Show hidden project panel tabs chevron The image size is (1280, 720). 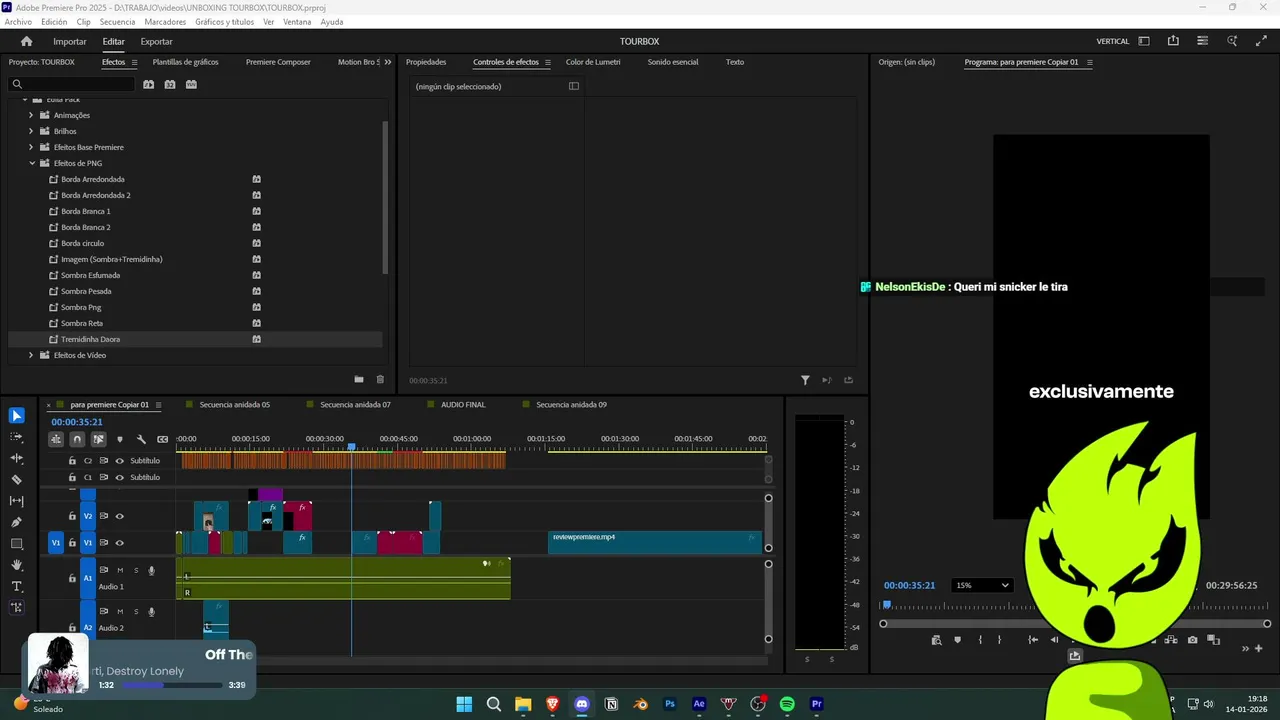point(386,62)
